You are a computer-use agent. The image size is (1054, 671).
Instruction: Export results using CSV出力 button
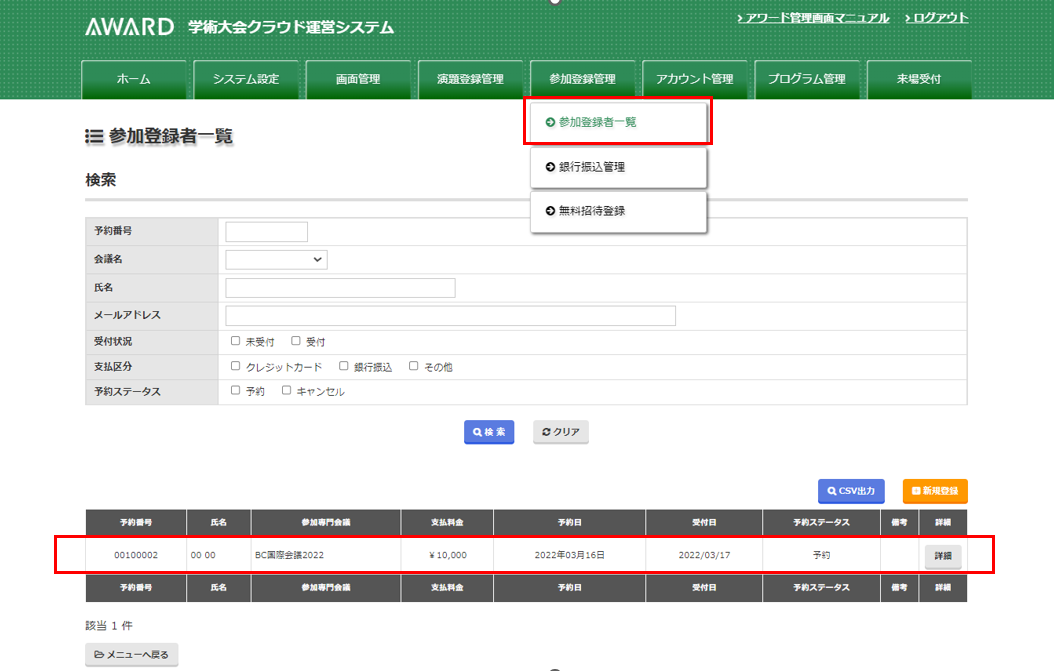point(850,491)
